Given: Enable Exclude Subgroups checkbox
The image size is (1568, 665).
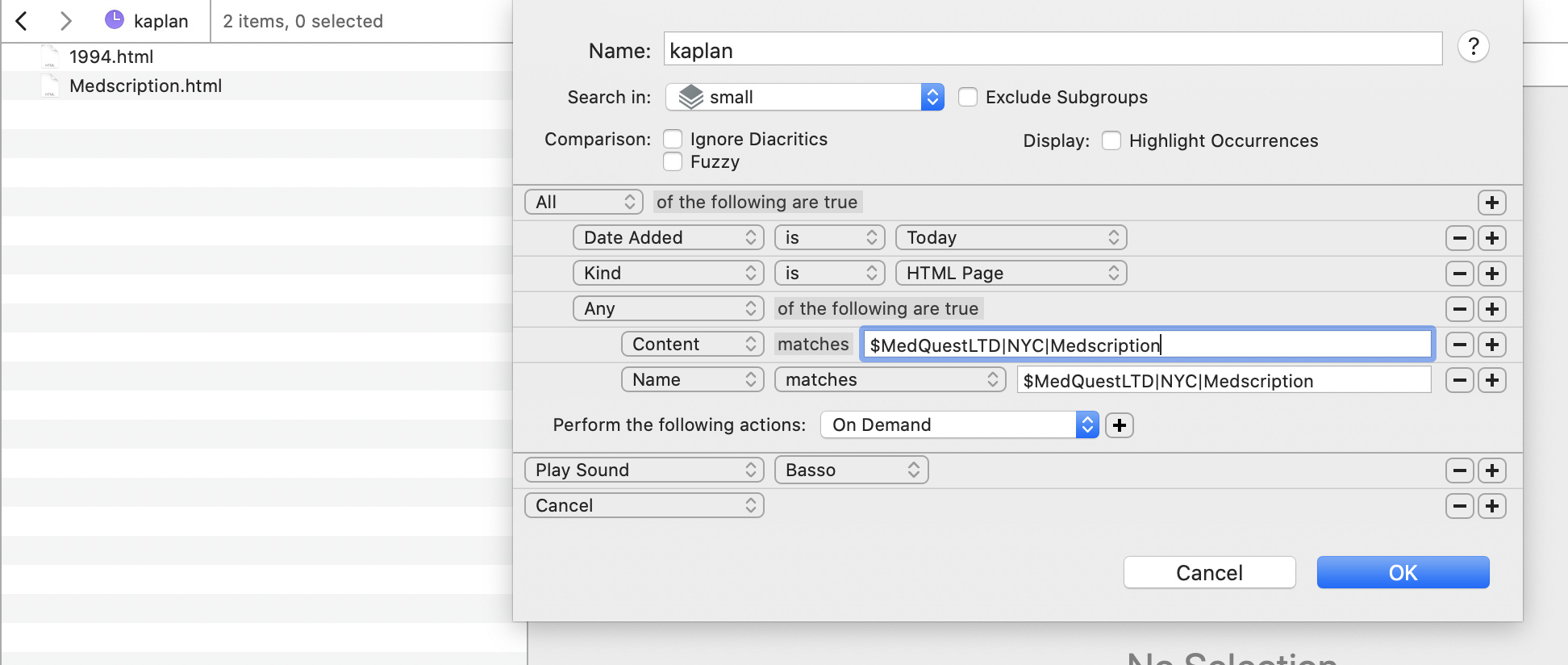Looking at the screenshot, I should coord(968,98).
